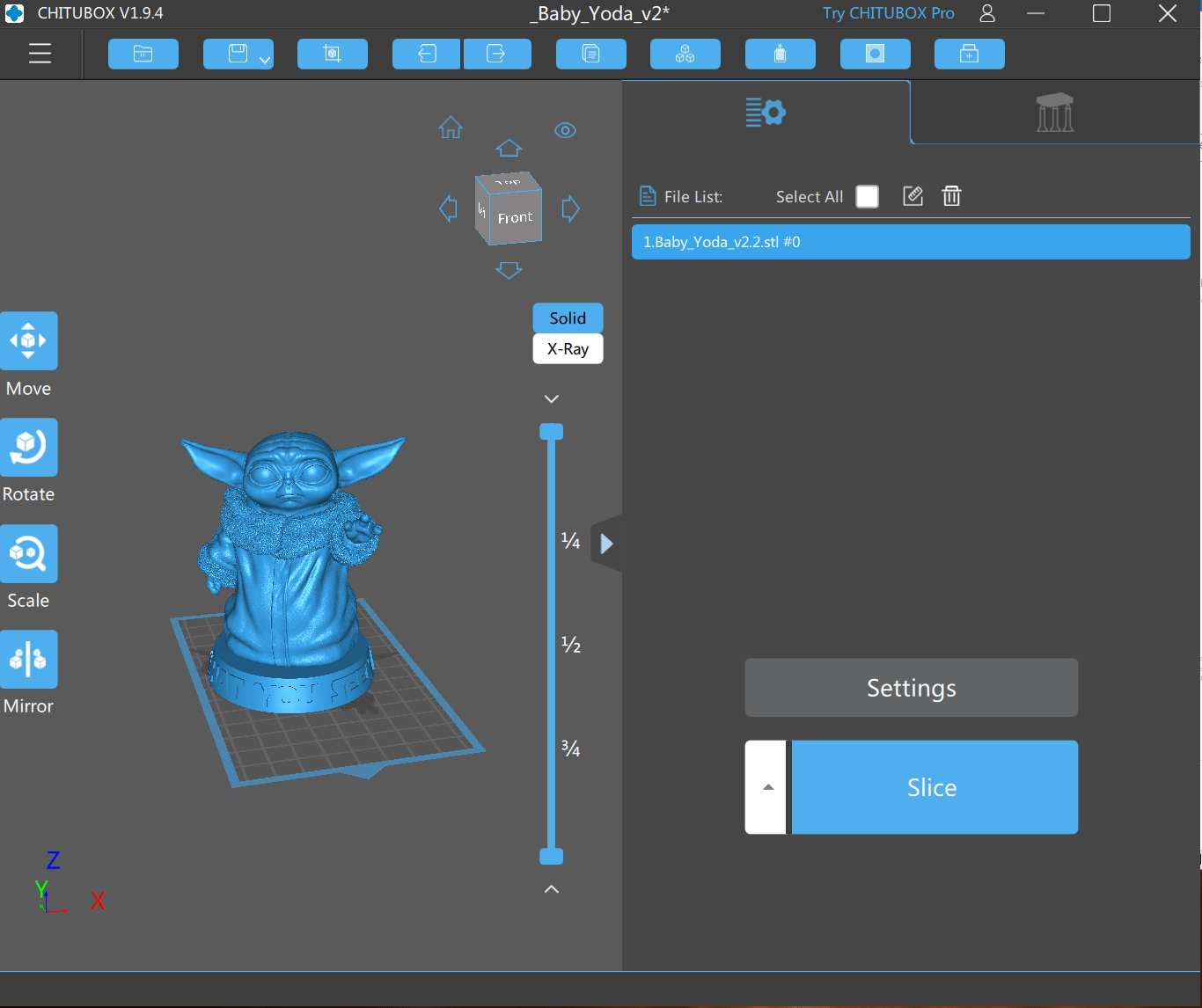Select the Rotate tool

click(x=29, y=448)
